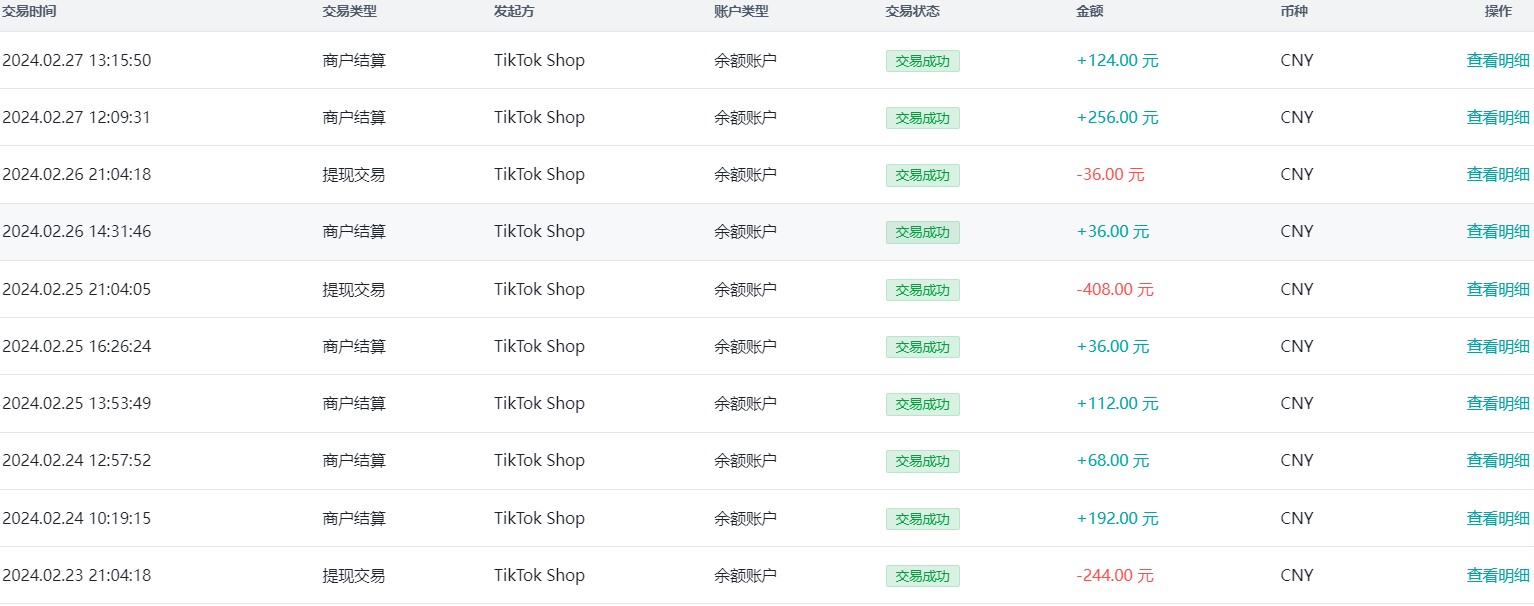Click 查看明细 for the +112.00 元 transaction
This screenshot has height=606, width=1534.
[1497, 403]
